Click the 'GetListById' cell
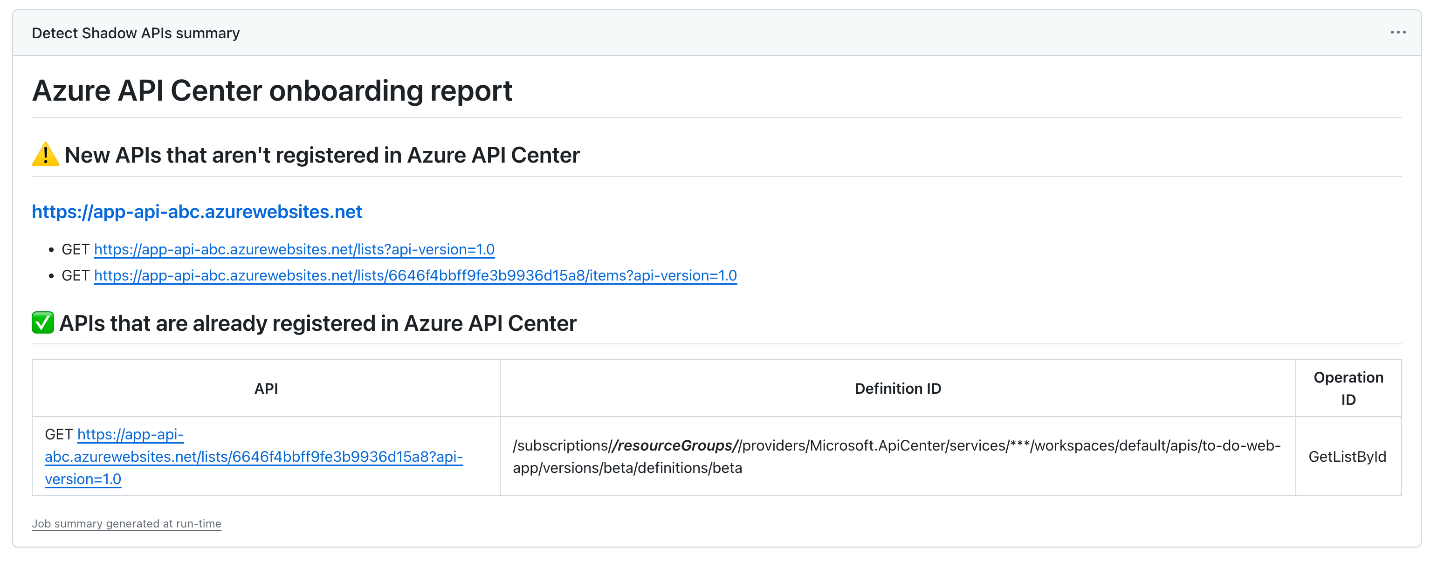This screenshot has width=1431, height=561. click(x=1348, y=456)
